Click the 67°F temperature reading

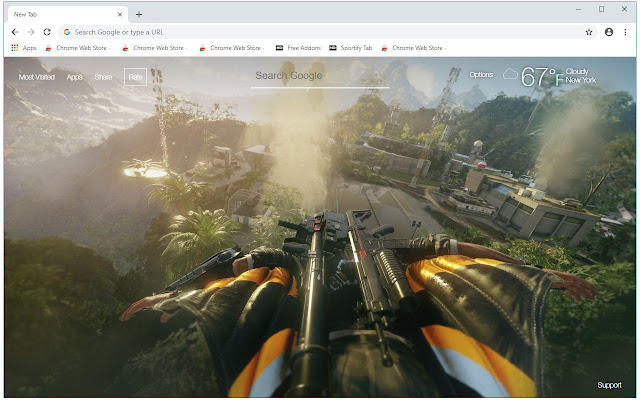click(542, 76)
